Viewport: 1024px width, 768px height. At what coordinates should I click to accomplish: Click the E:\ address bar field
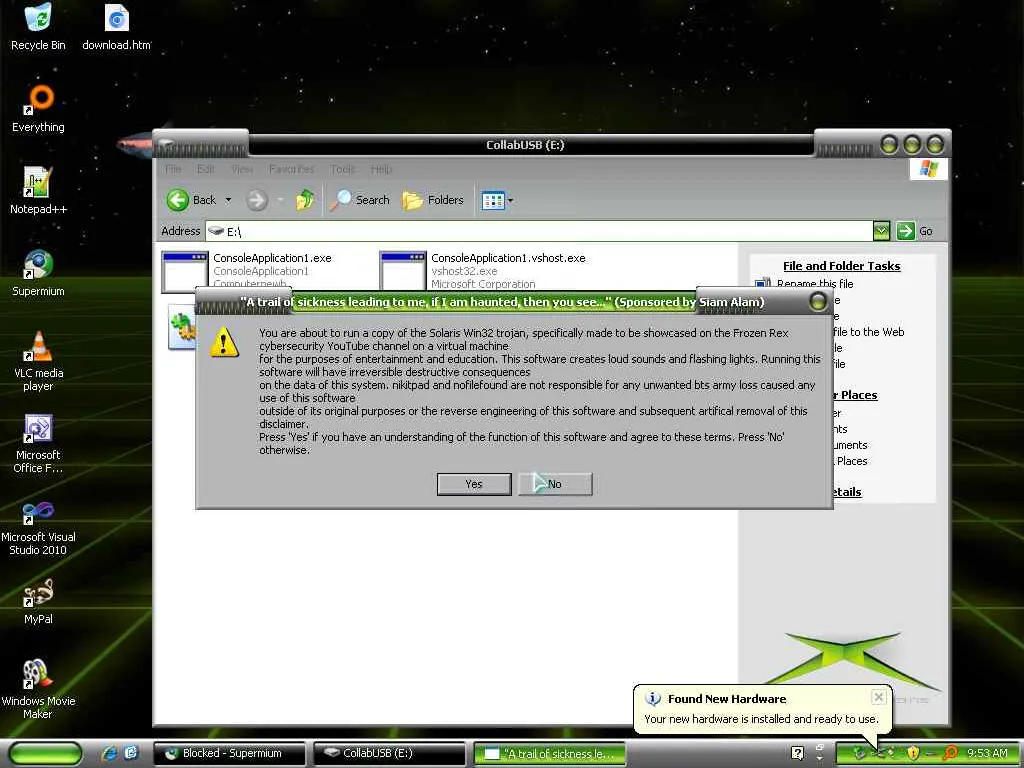pyautogui.click(x=539, y=231)
